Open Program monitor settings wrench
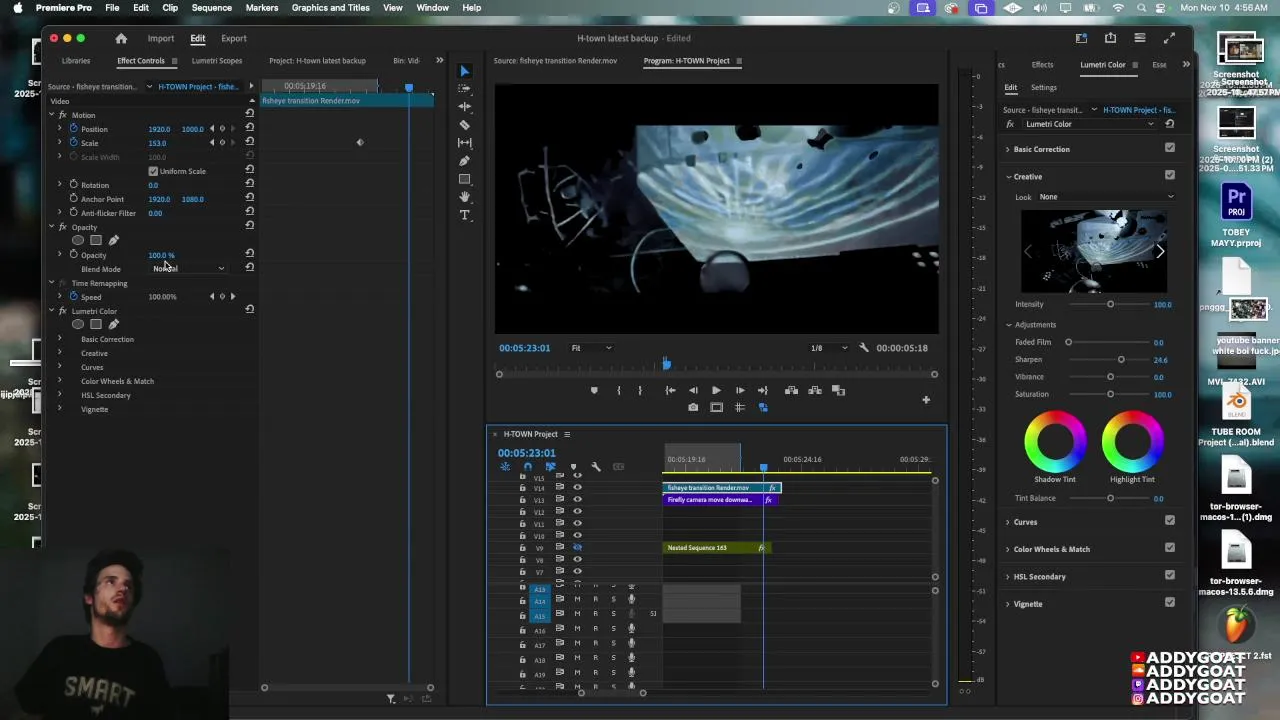Image resolution: width=1280 pixels, height=720 pixels. (864, 348)
